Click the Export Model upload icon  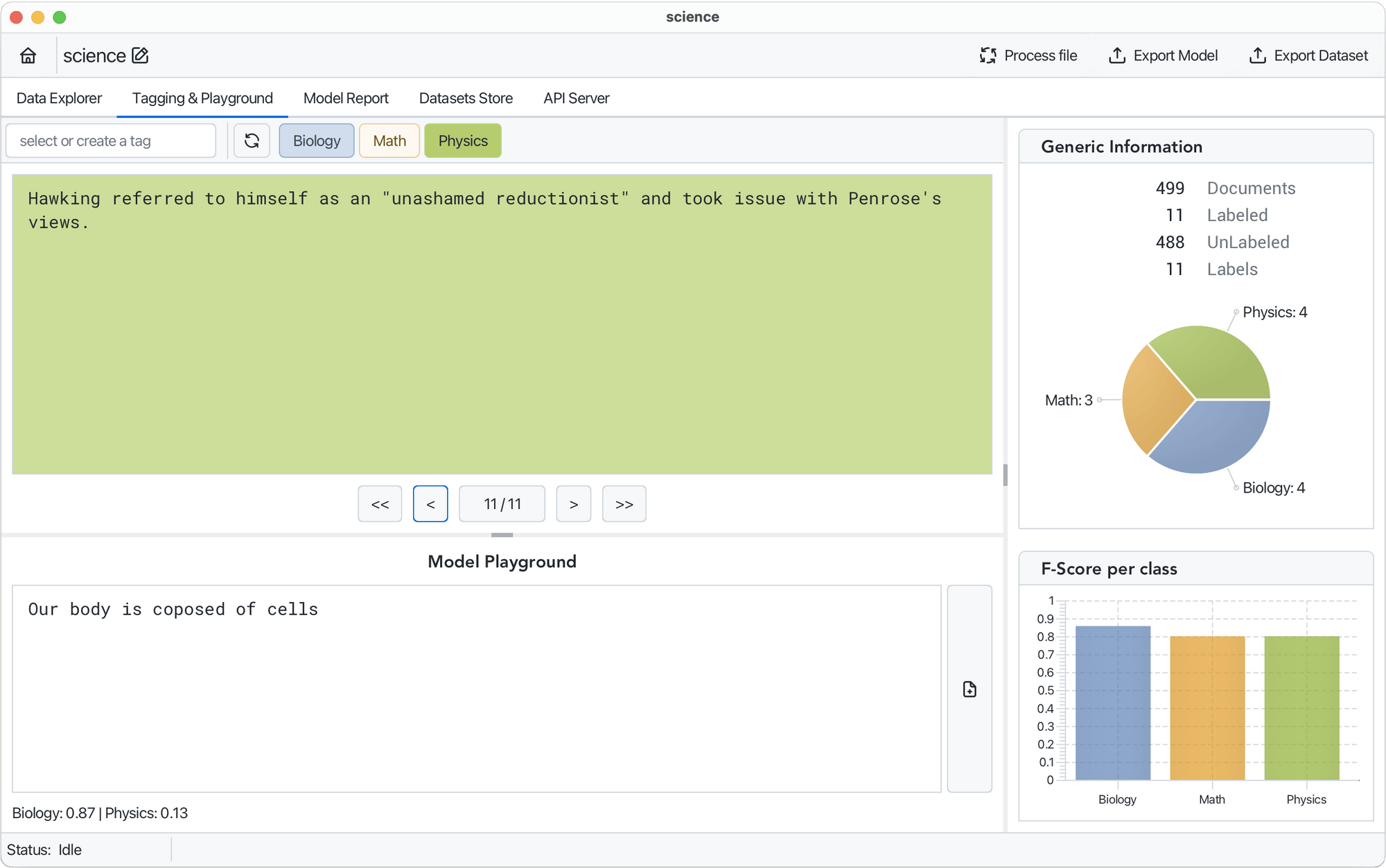(x=1117, y=55)
